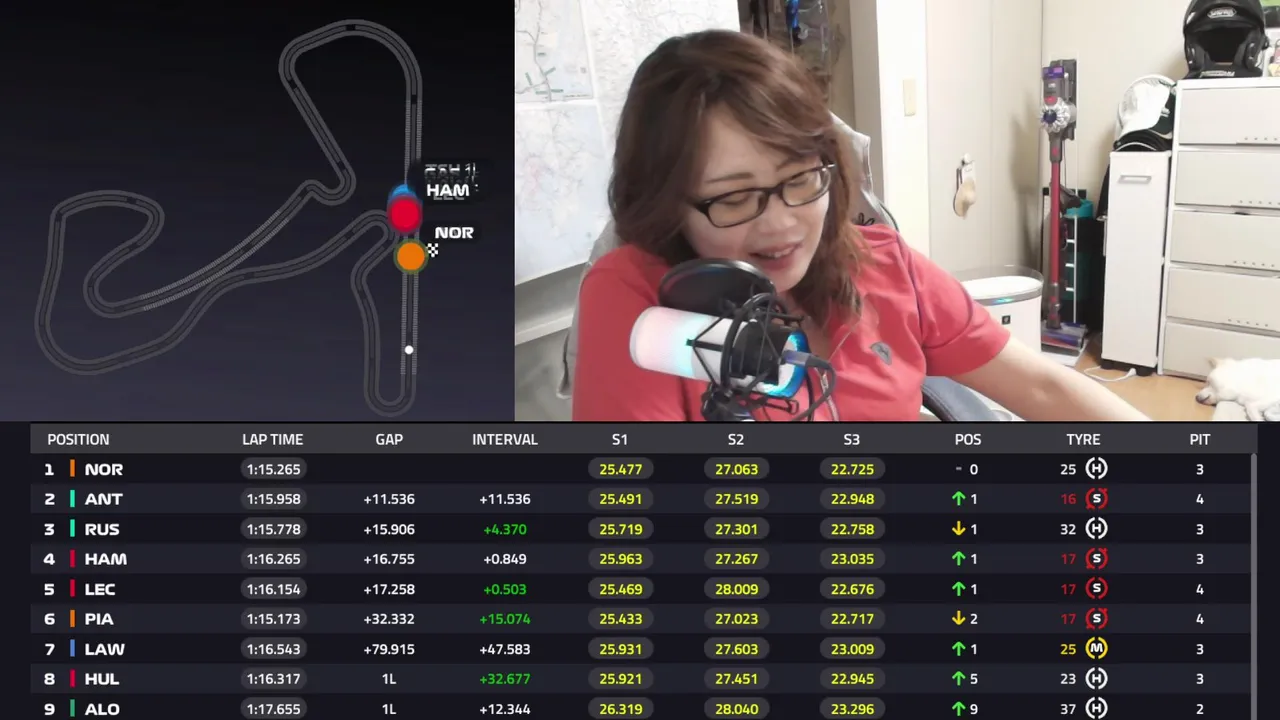Click the yellow down arrow in RUS row
The image size is (1280, 720).
pyautogui.click(x=958, y=529)
